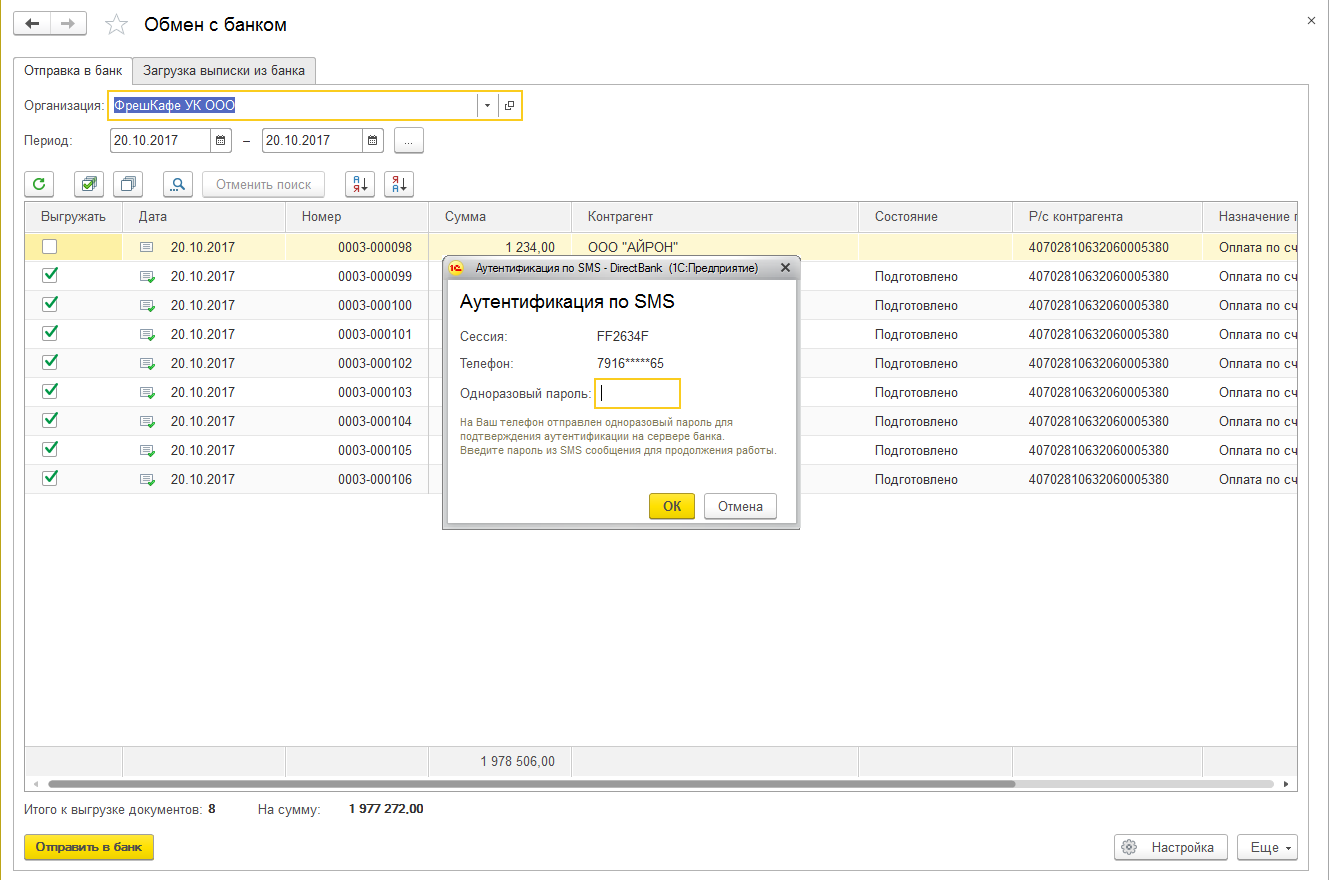Open search with the magnifier icon
1329x880 pixels.
coord(178,184)
